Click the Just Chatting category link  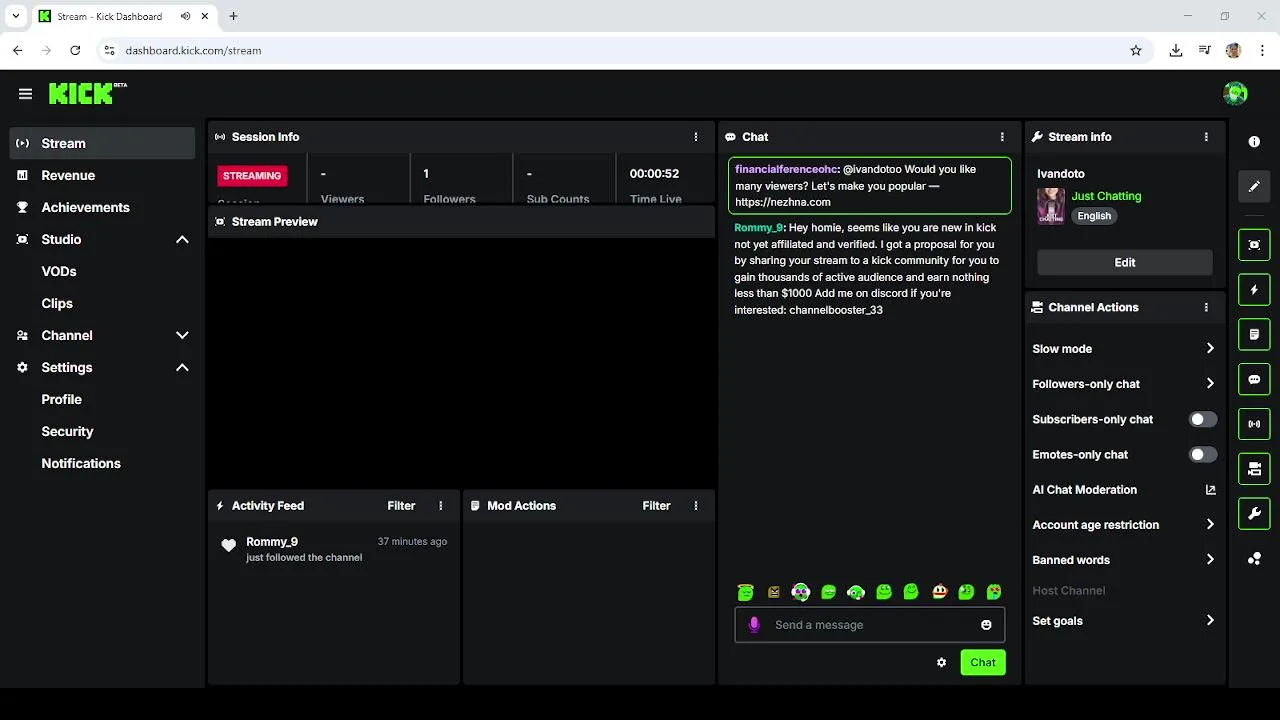(x=1106, y=196)
